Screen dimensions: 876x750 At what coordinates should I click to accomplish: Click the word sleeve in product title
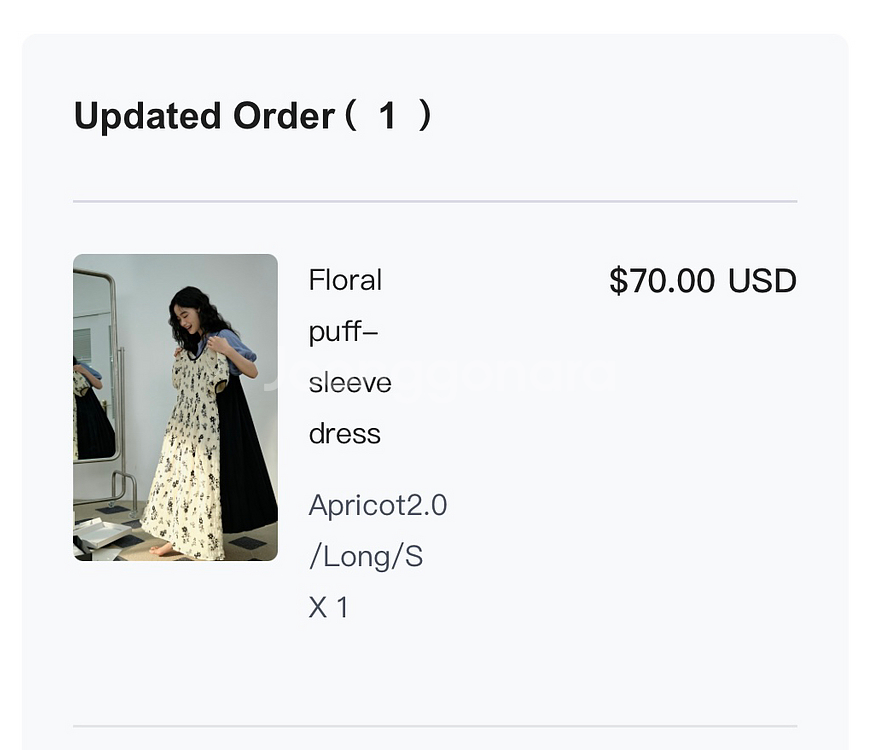tap(350, 383)
